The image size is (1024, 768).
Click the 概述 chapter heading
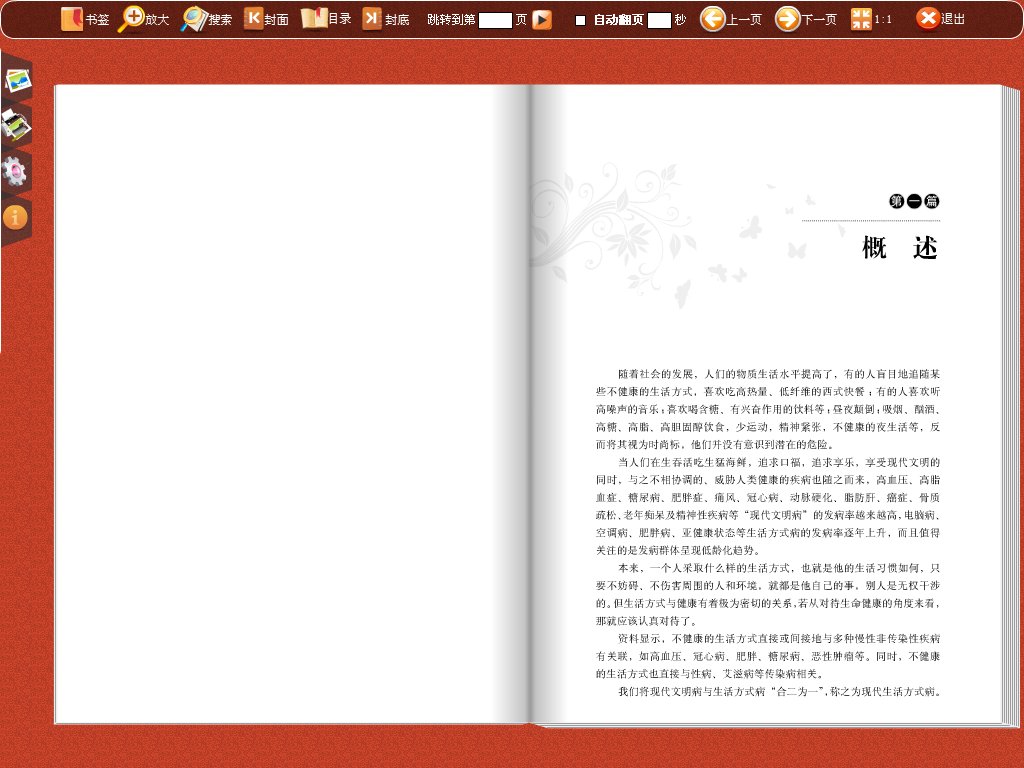pyautogui.click(x=900, y=248)
